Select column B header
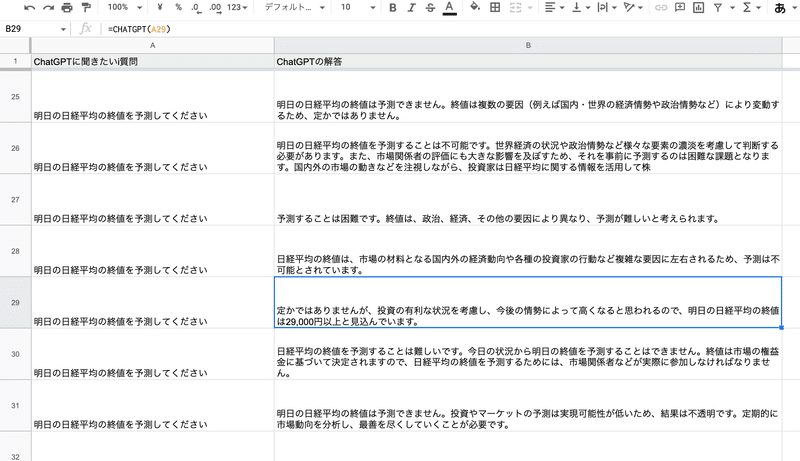 point(528,45)
